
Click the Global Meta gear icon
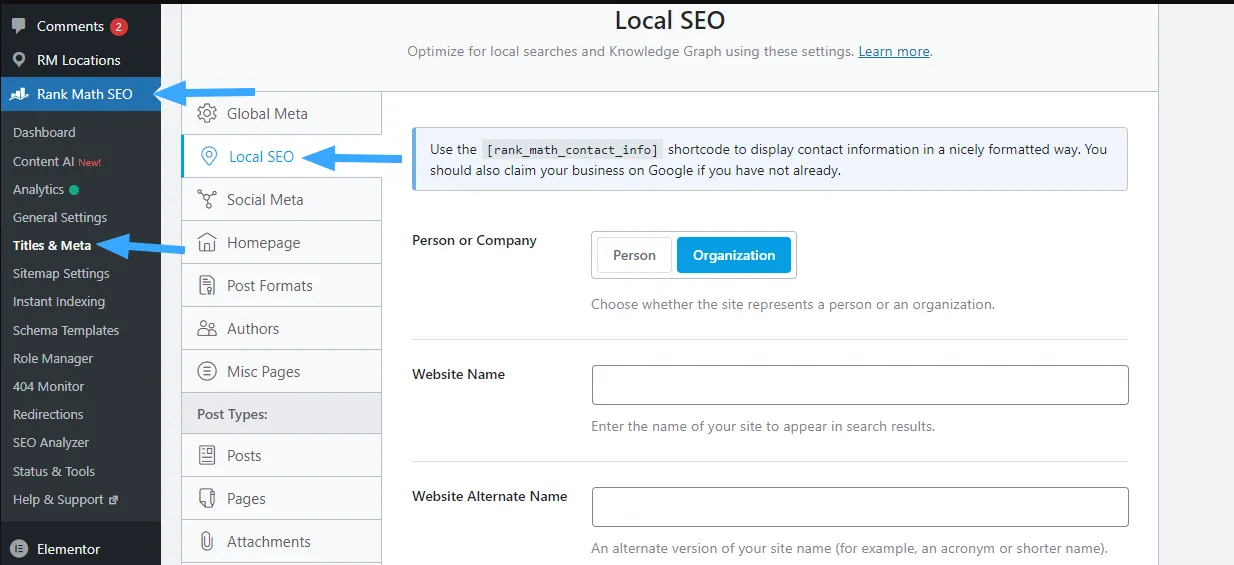click(207, 113)
